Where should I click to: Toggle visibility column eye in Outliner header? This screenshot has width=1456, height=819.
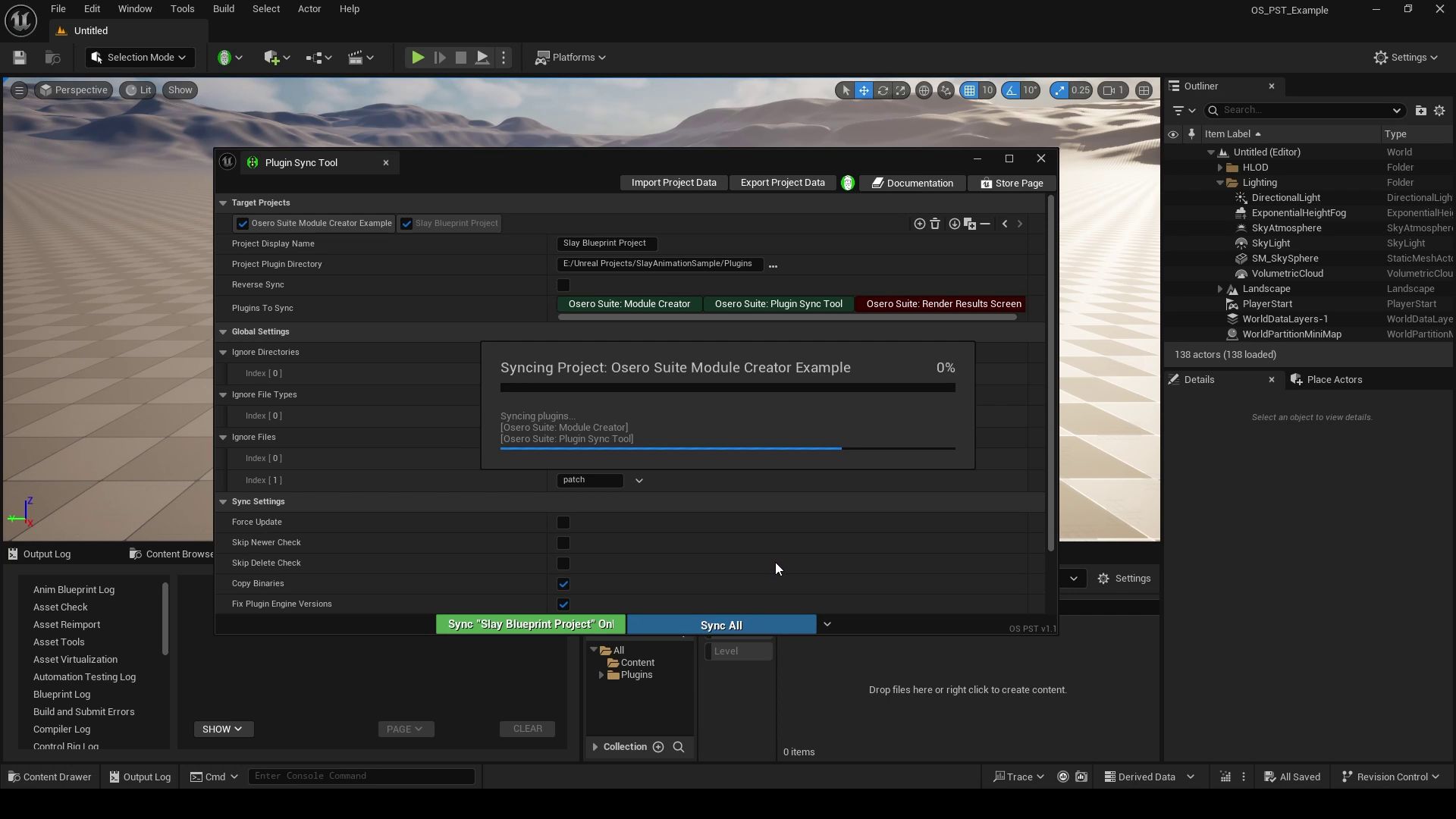pos(1173,134)
